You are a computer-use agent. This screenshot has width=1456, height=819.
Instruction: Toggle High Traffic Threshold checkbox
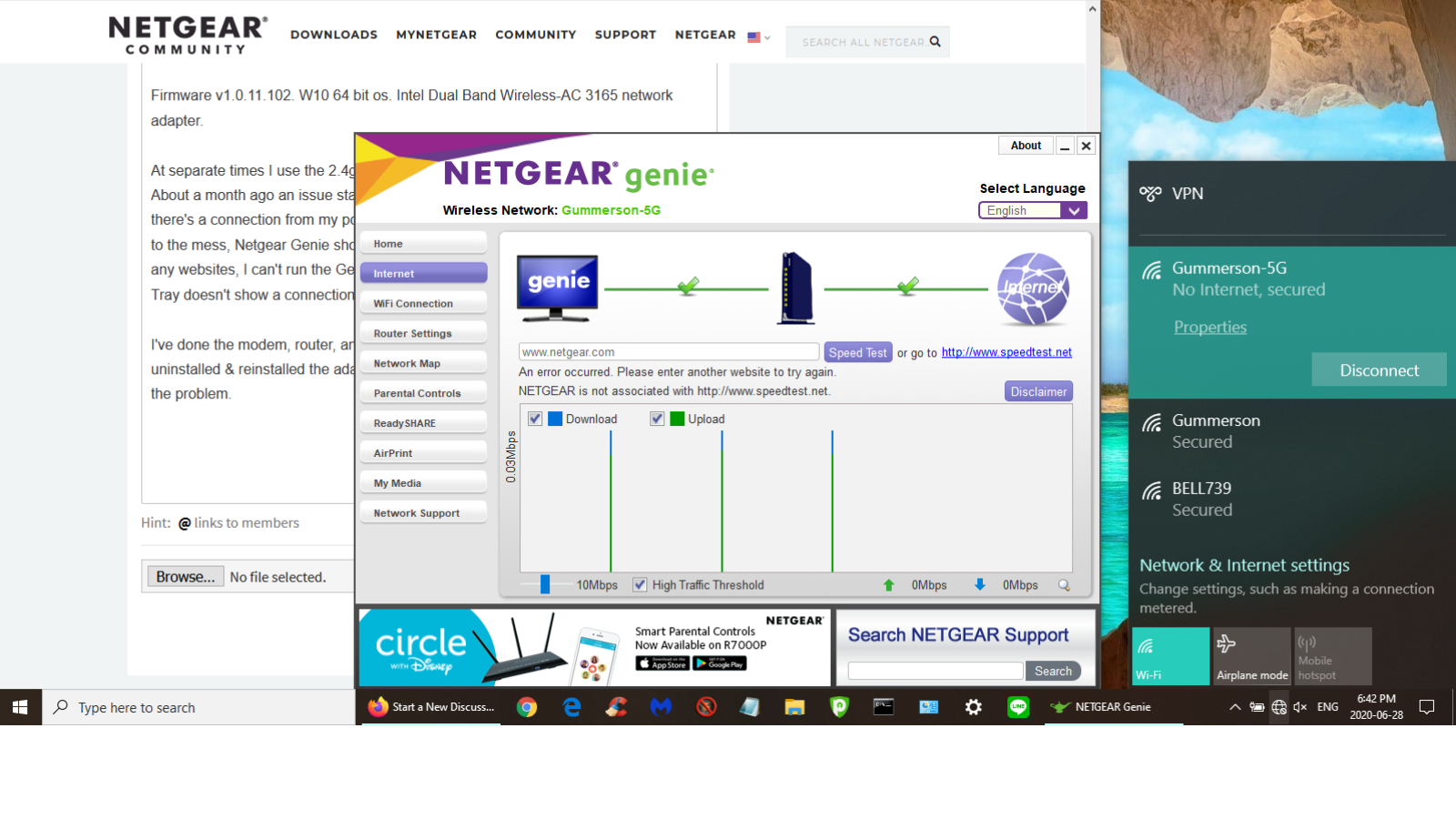(640, 584)
